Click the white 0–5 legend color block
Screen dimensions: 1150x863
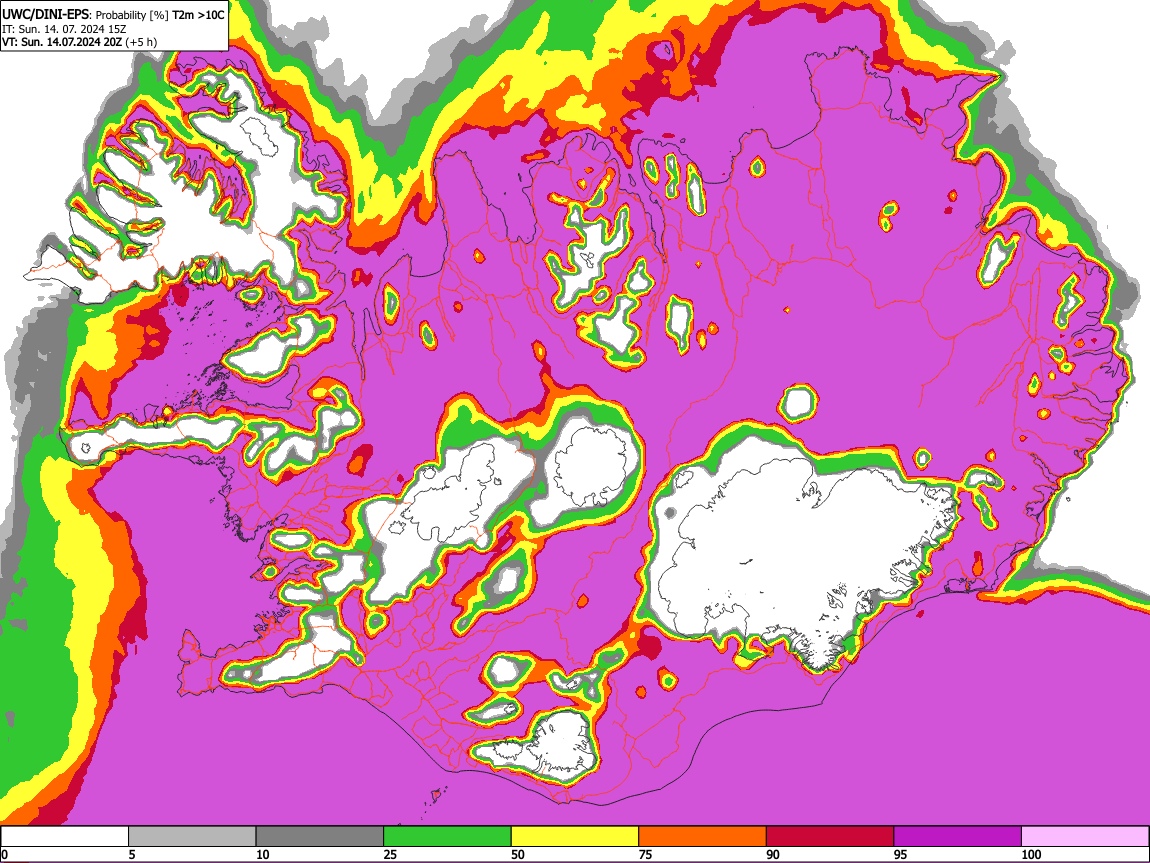click(x=65, y=837)
